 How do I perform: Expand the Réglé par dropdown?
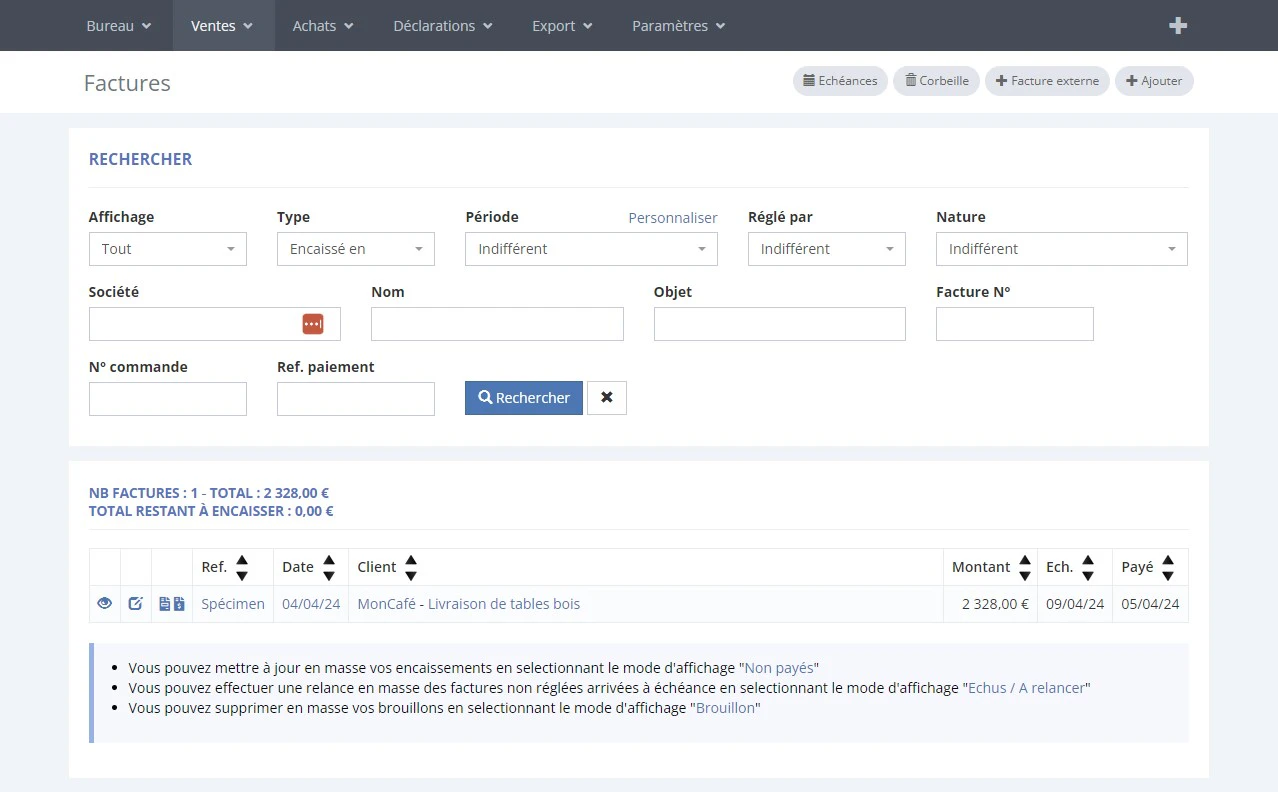(827, 249)
